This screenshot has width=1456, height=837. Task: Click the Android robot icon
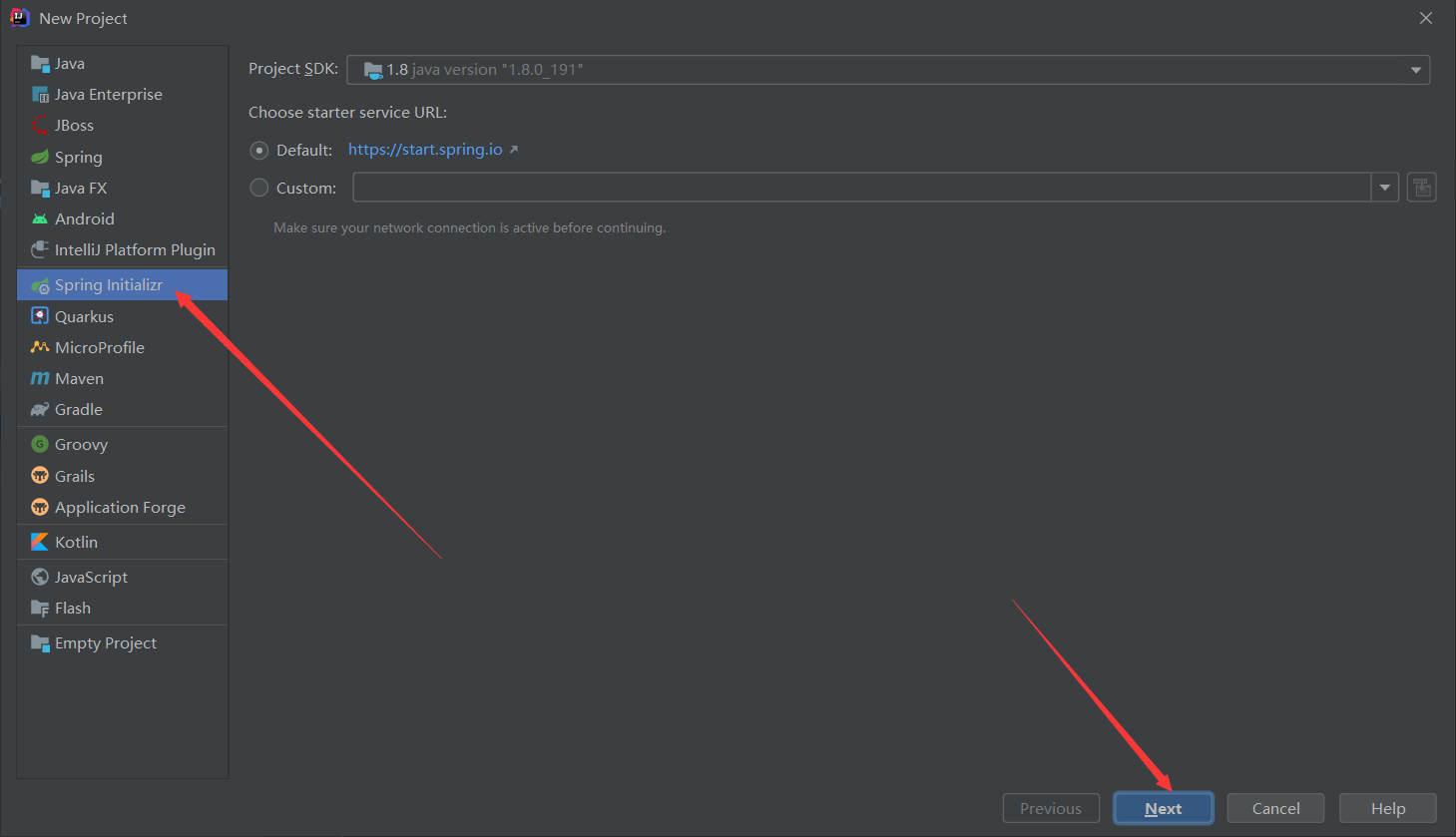pos(40,219)
